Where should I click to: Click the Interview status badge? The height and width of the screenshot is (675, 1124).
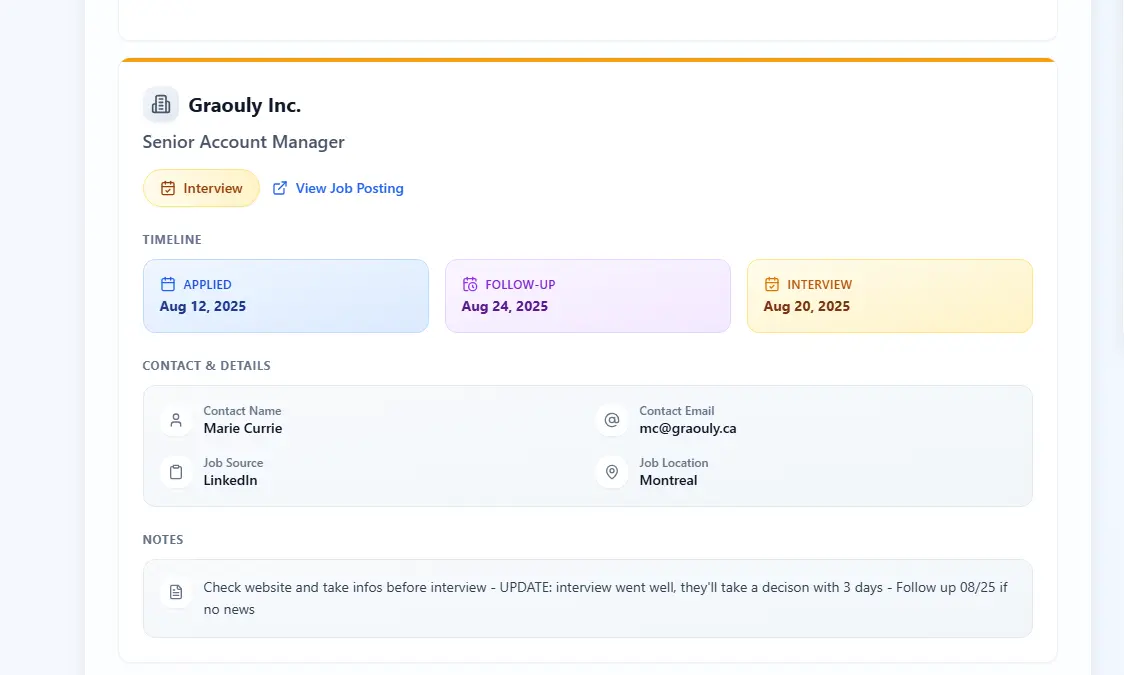tap(201, 188)
